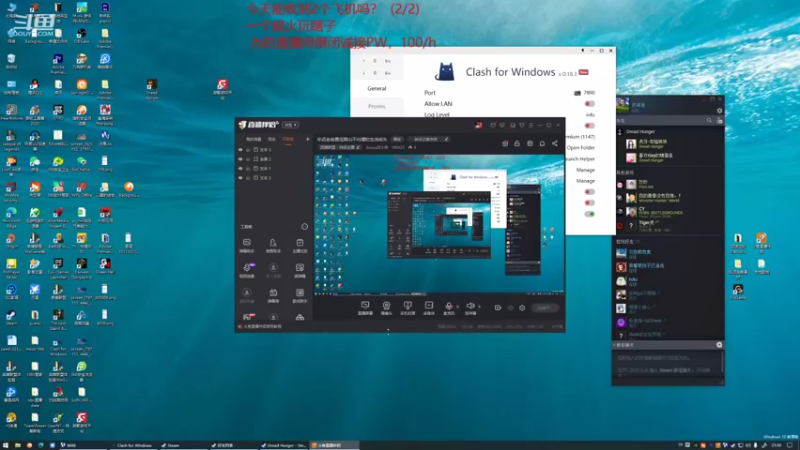Open Microsoft Edge desktop icon
Screen dimensions: 800x450
coord(11,216)
